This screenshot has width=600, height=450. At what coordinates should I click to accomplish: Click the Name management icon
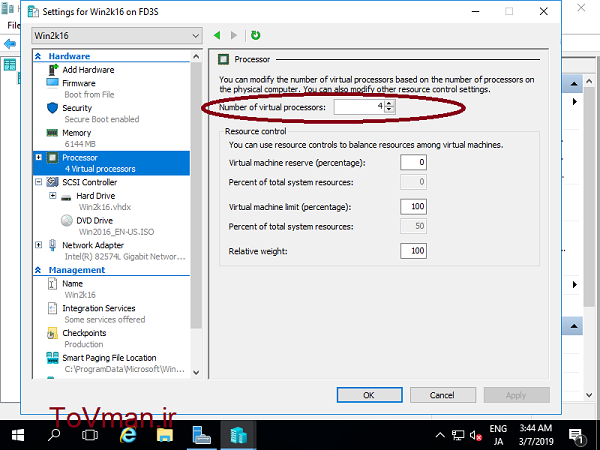[52, 284]
